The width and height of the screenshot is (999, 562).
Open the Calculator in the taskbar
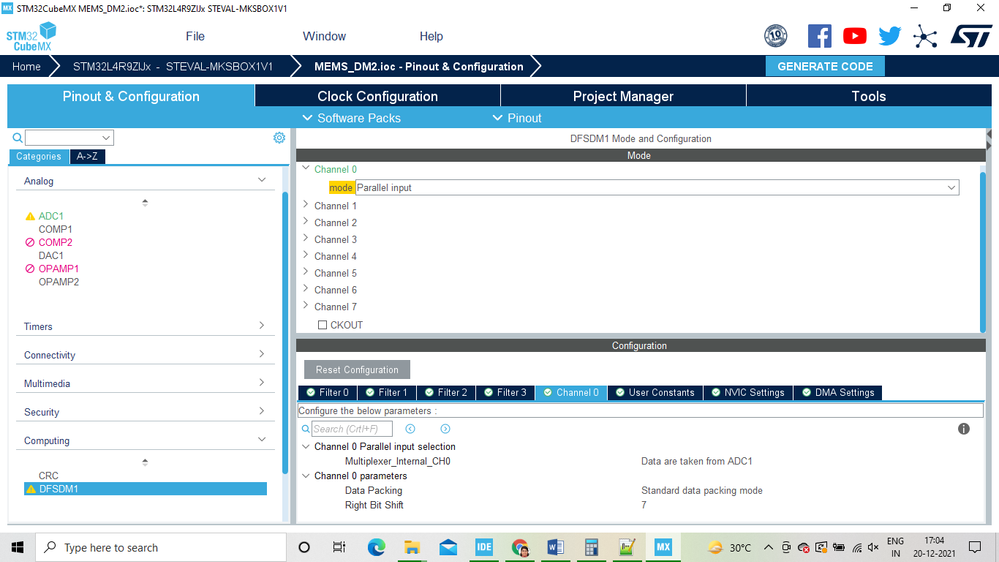click(x=591, y=547)
